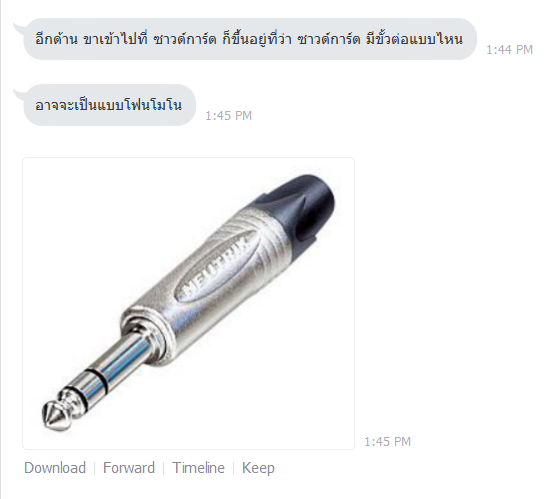The width and height of the screenshot is (559, 499).
Task: Click the 1:45 PM timestamp beside the image
Action: pyautogui.click(x=388, y=442)
